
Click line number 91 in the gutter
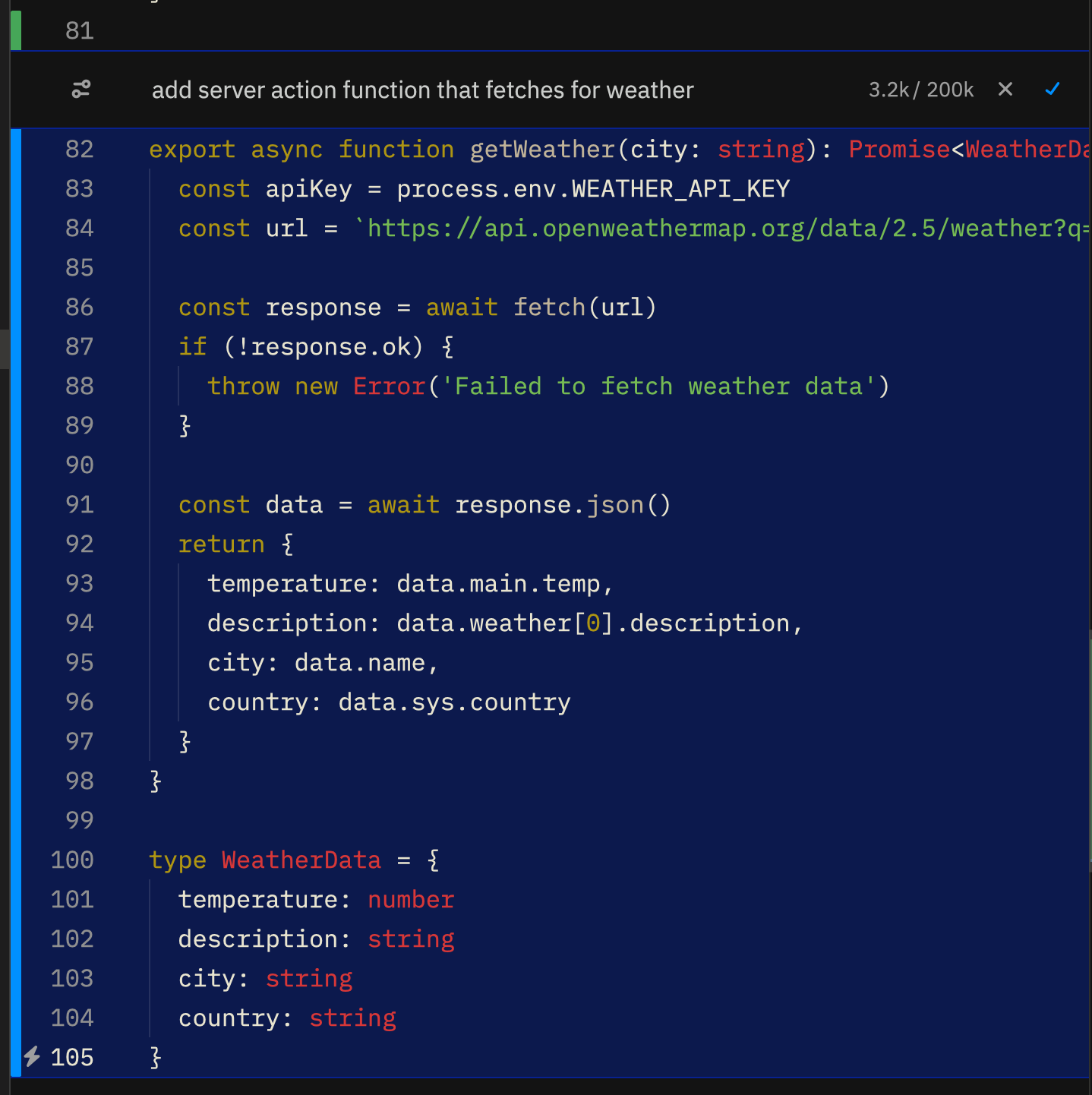80,504
